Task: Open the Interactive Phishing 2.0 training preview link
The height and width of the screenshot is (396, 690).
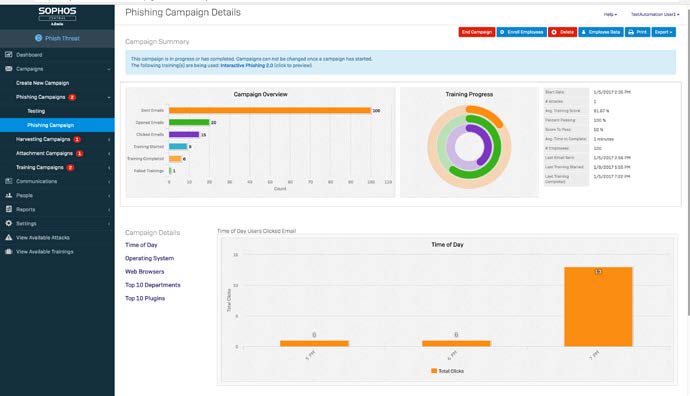Action: 246,66
